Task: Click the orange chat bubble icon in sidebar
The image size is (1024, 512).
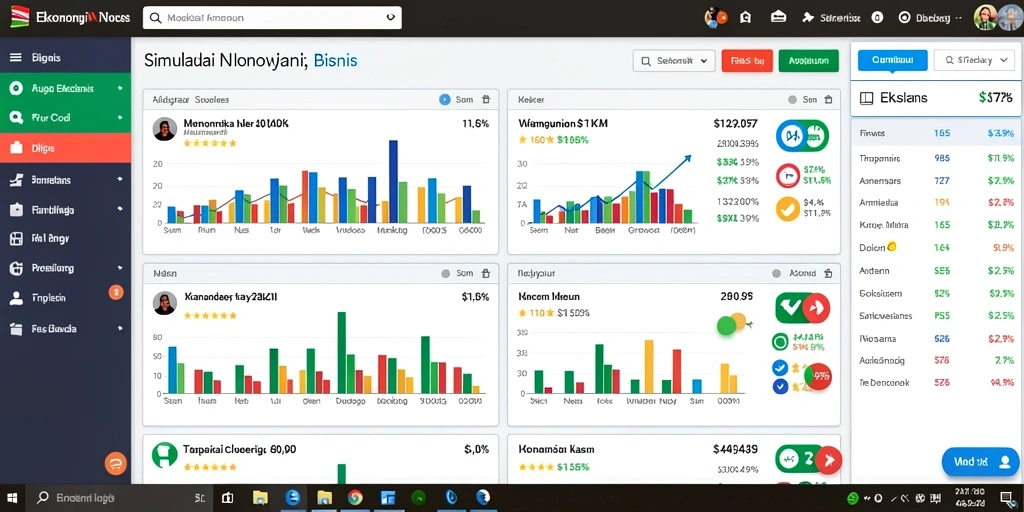Action: point(116,462)
